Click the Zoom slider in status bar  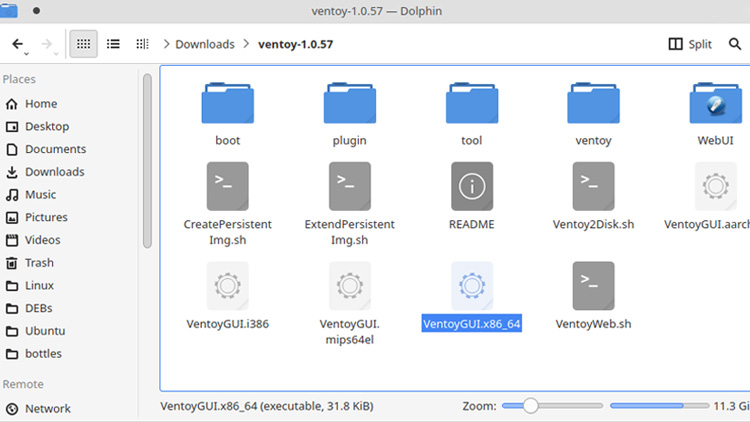click(x=530, y=406)
